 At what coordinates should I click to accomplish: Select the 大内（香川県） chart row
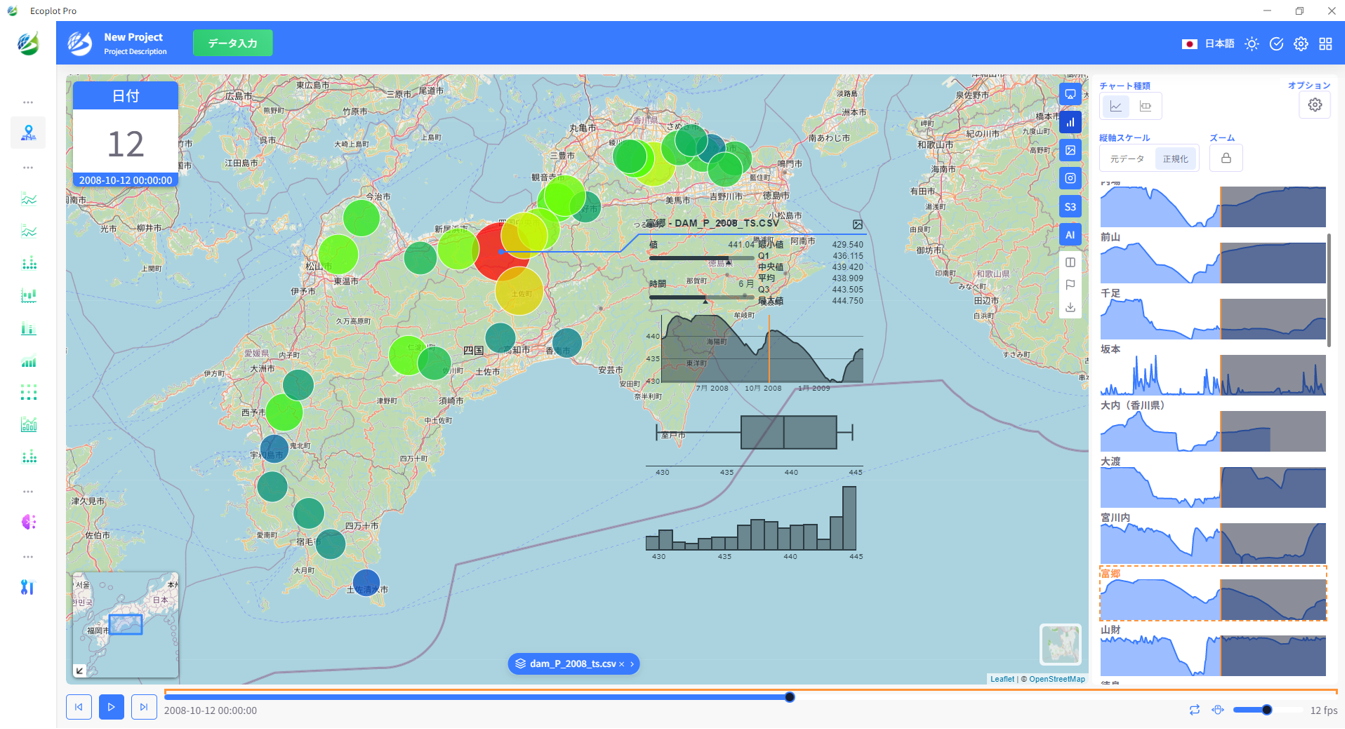coord(1213,426)
